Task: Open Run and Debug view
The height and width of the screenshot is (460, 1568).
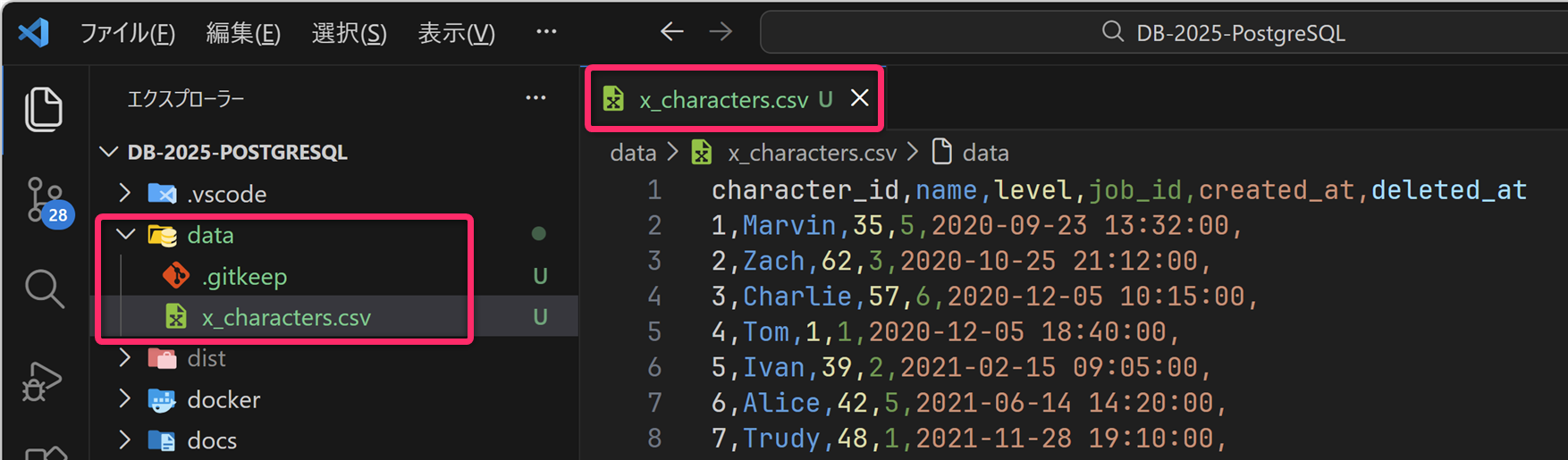Action: tap(41, 382)
